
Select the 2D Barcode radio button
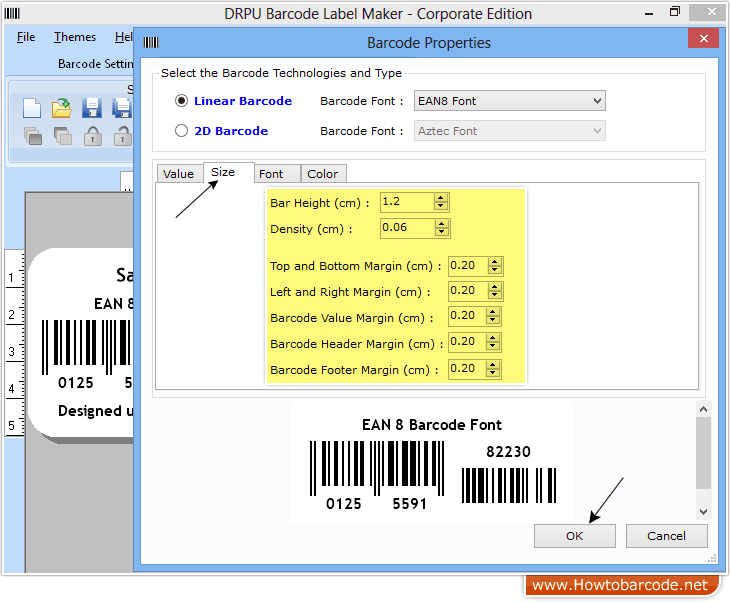[x=182, y=130]
